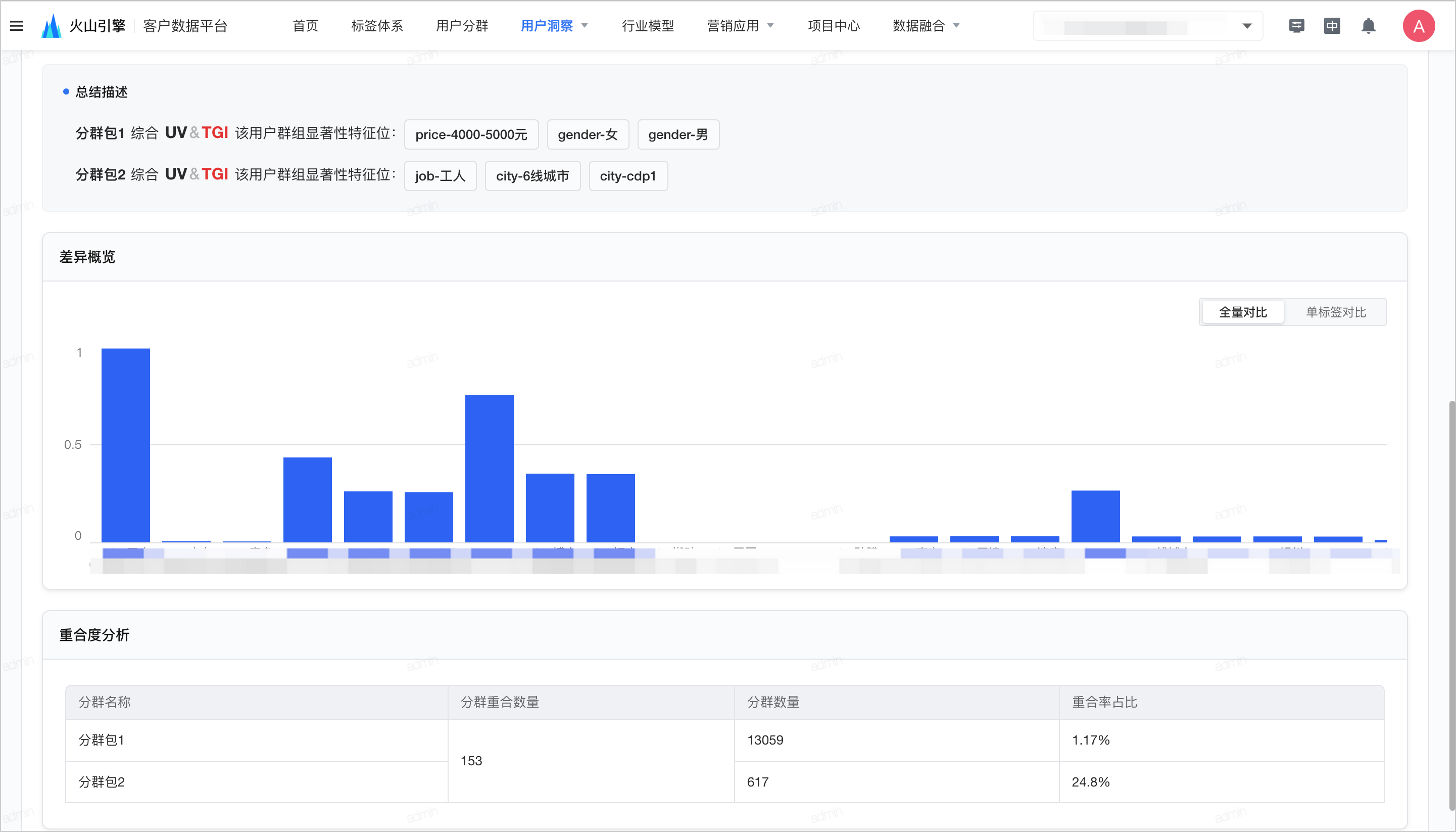This screenshot has width=1456, height=832.
Task: Open notifications bell
Action: (1368, 26)
